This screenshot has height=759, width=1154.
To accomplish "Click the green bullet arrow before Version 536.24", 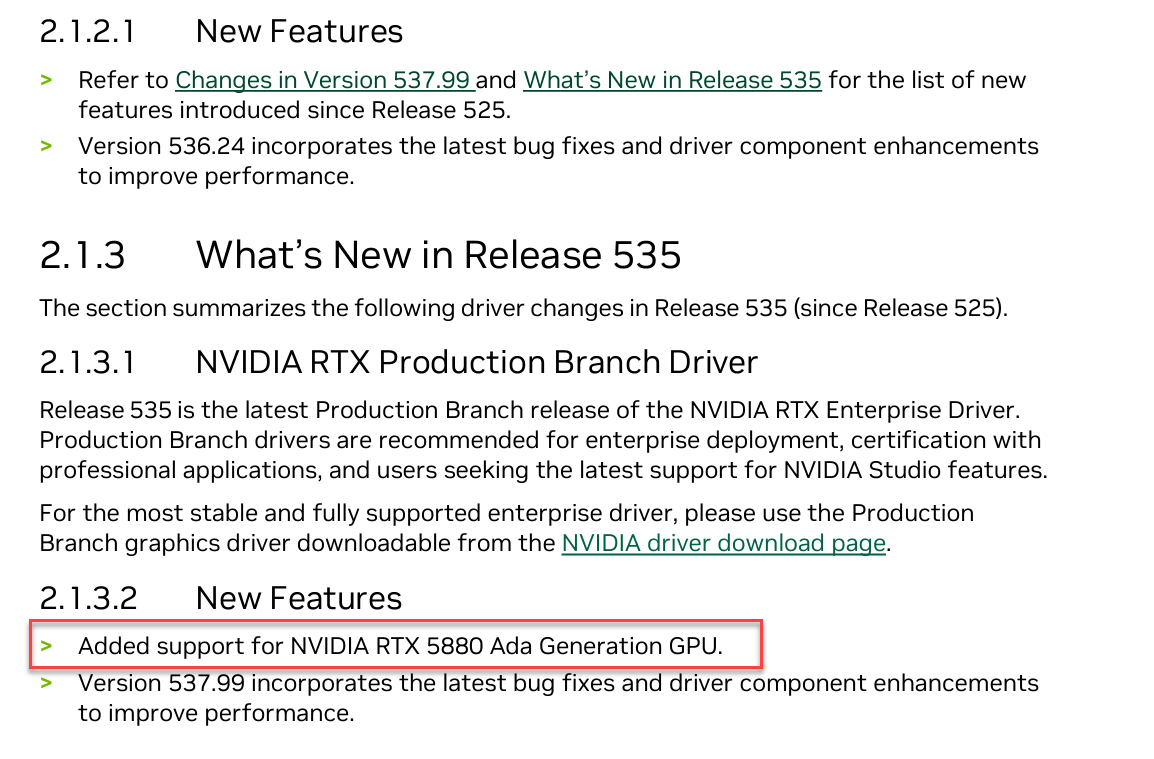I will coord(46,146).
